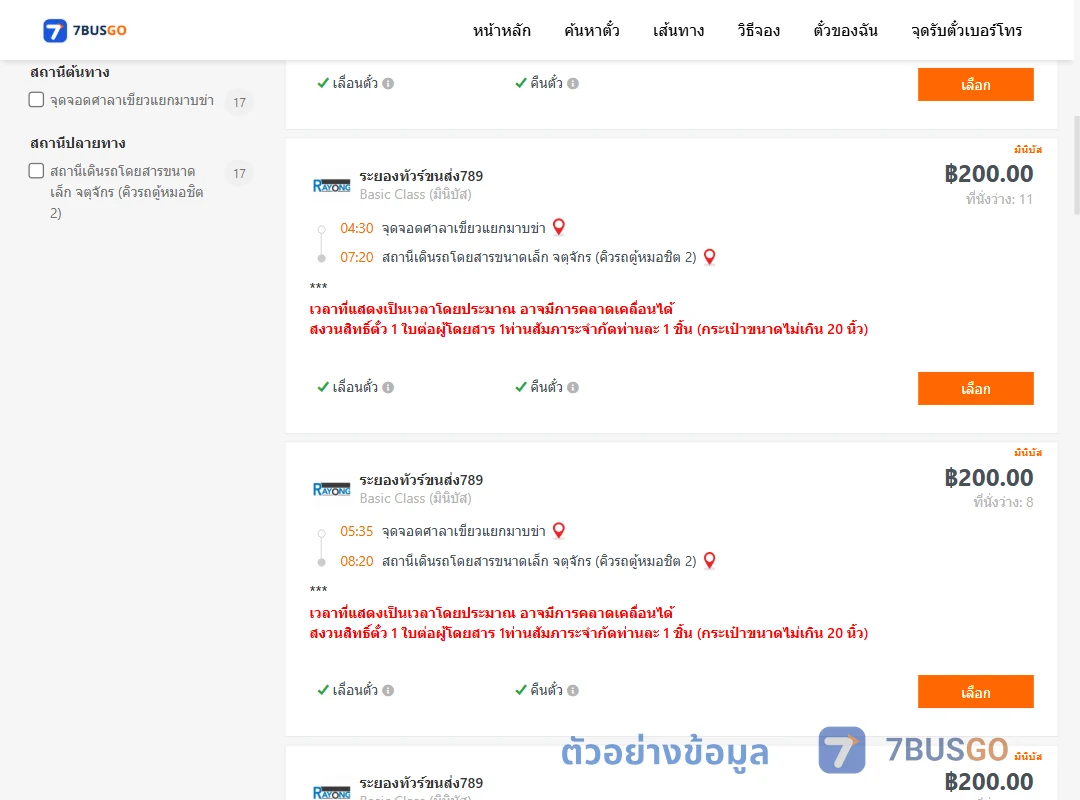Click info icon beside คืนตั๋ว in 05:35 card
The height and width of the screenshot is (800, 1080).
click(x=573, y=690)
